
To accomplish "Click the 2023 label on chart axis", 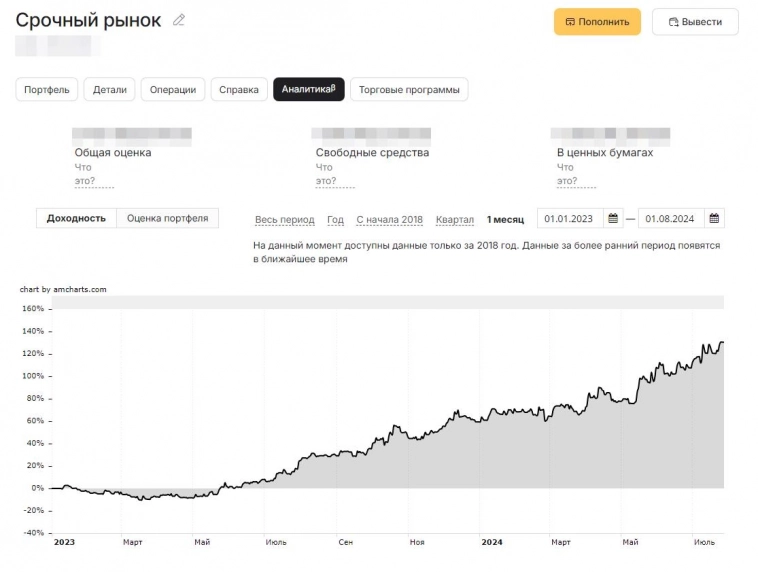I will (x=64, y=542).
